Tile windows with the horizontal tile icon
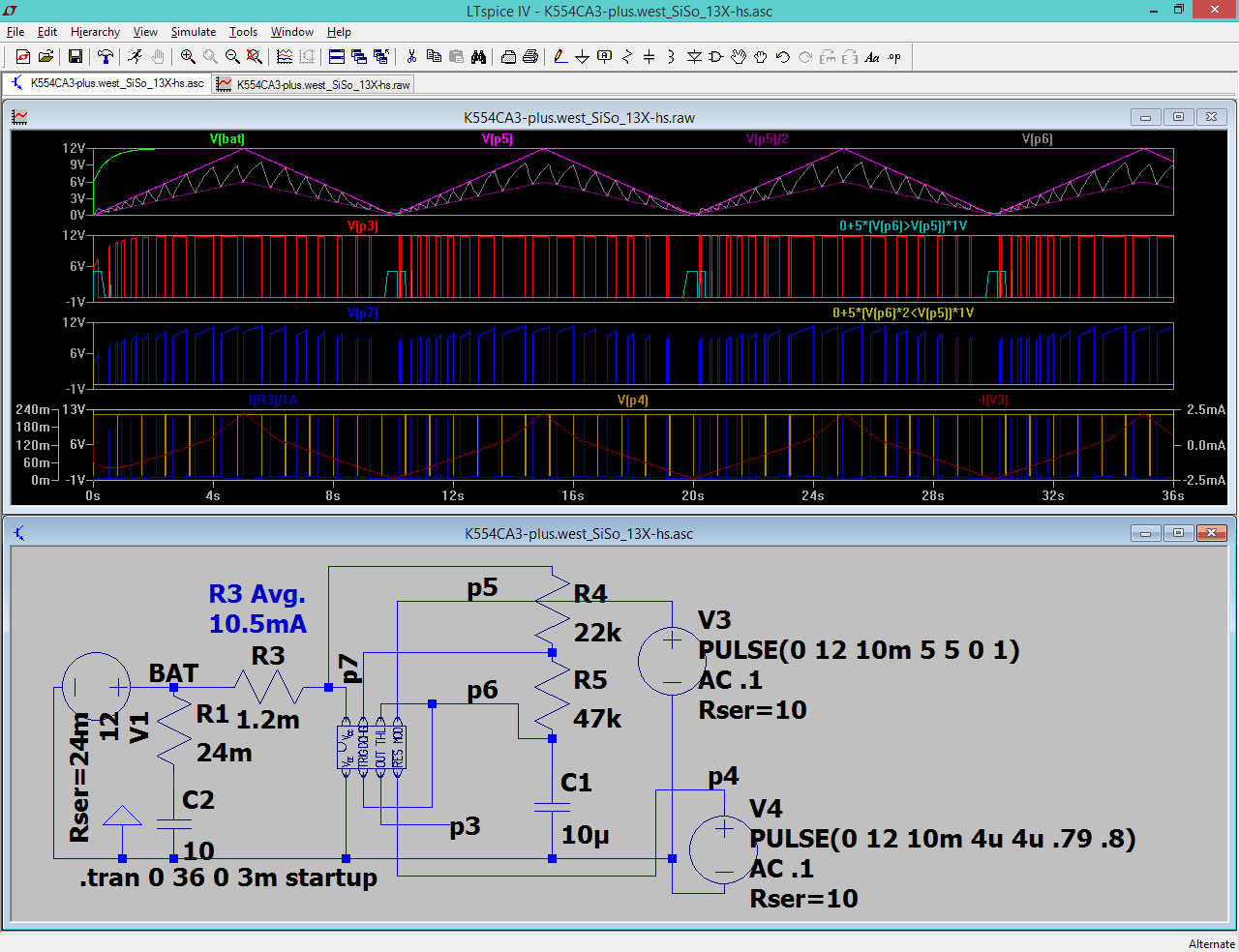 tap(337, 57)
